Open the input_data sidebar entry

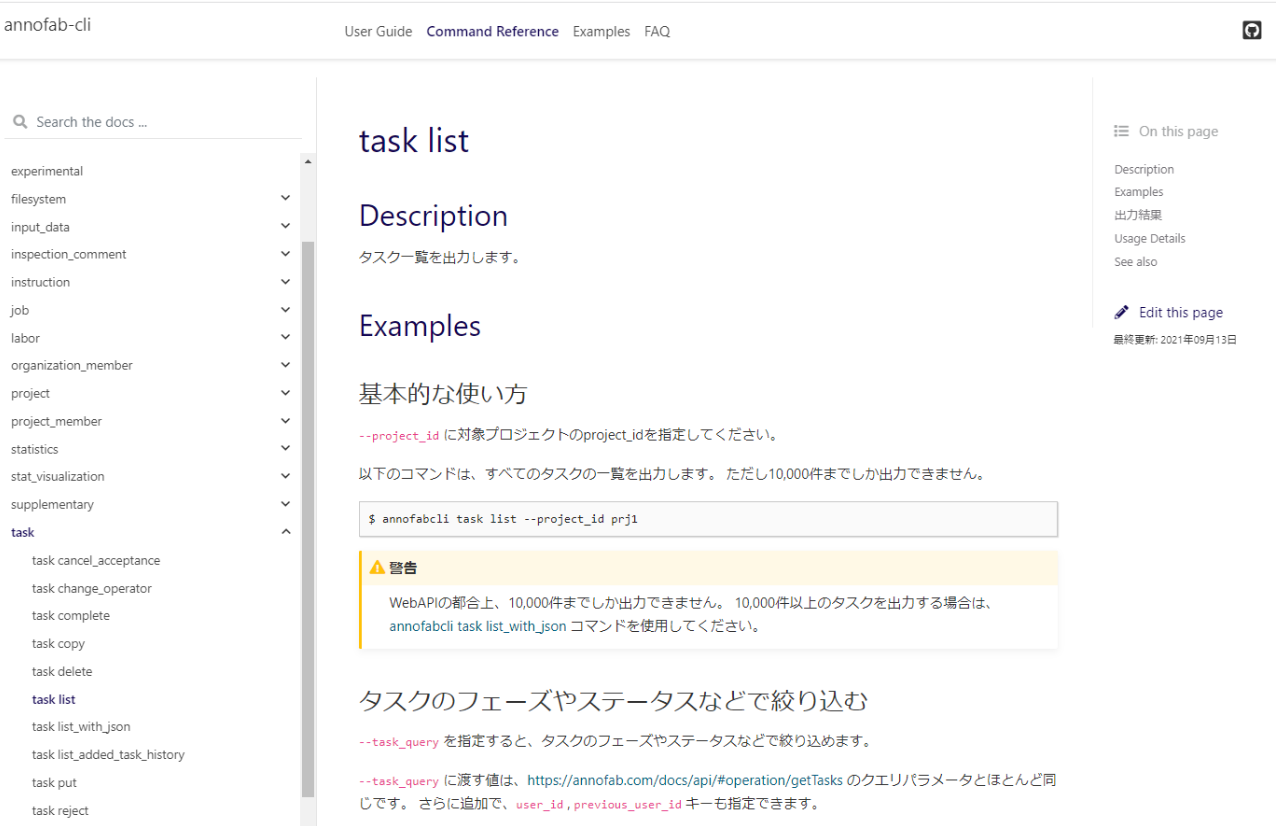[x=40, y=227]
